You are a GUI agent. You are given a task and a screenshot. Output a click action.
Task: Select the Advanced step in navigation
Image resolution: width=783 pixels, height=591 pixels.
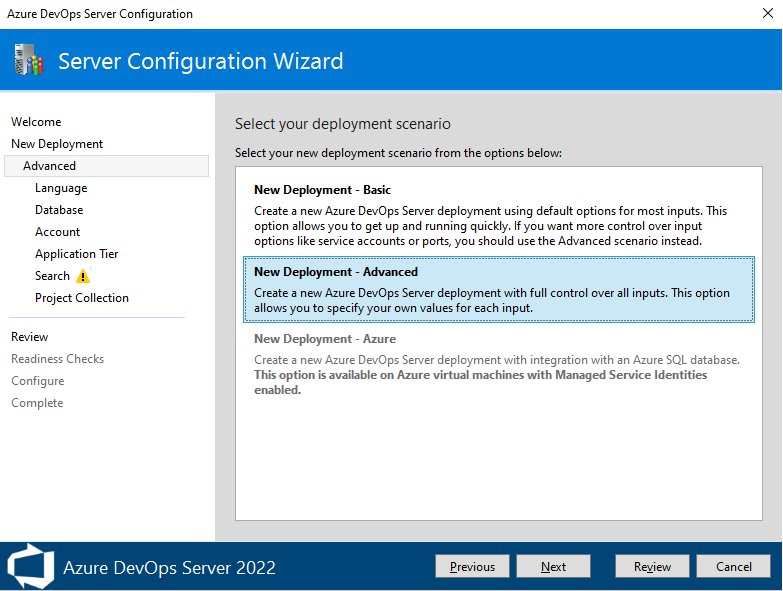(x=50, y=166)
